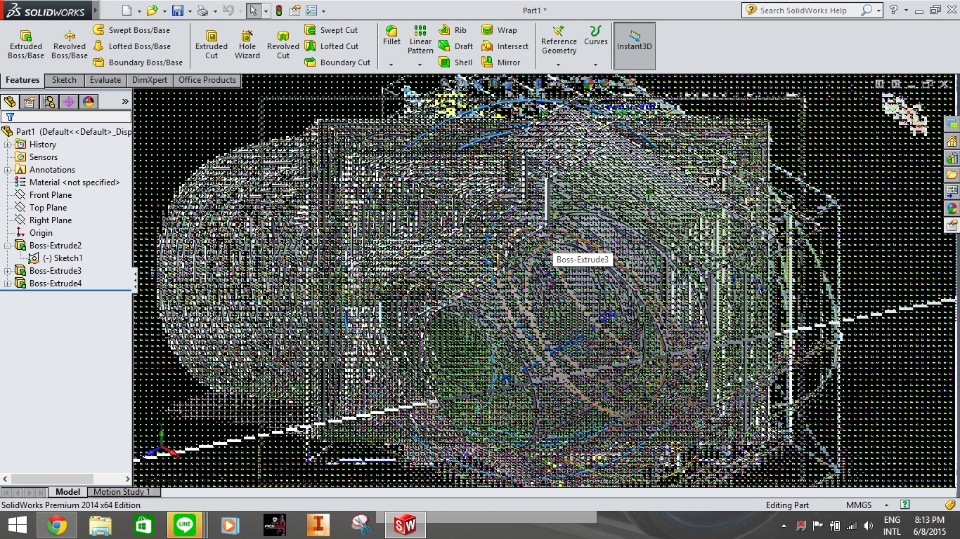Open the Curves dropdown arrow
The height and width of the screenshot is (539, 960).
click(595, 64)
